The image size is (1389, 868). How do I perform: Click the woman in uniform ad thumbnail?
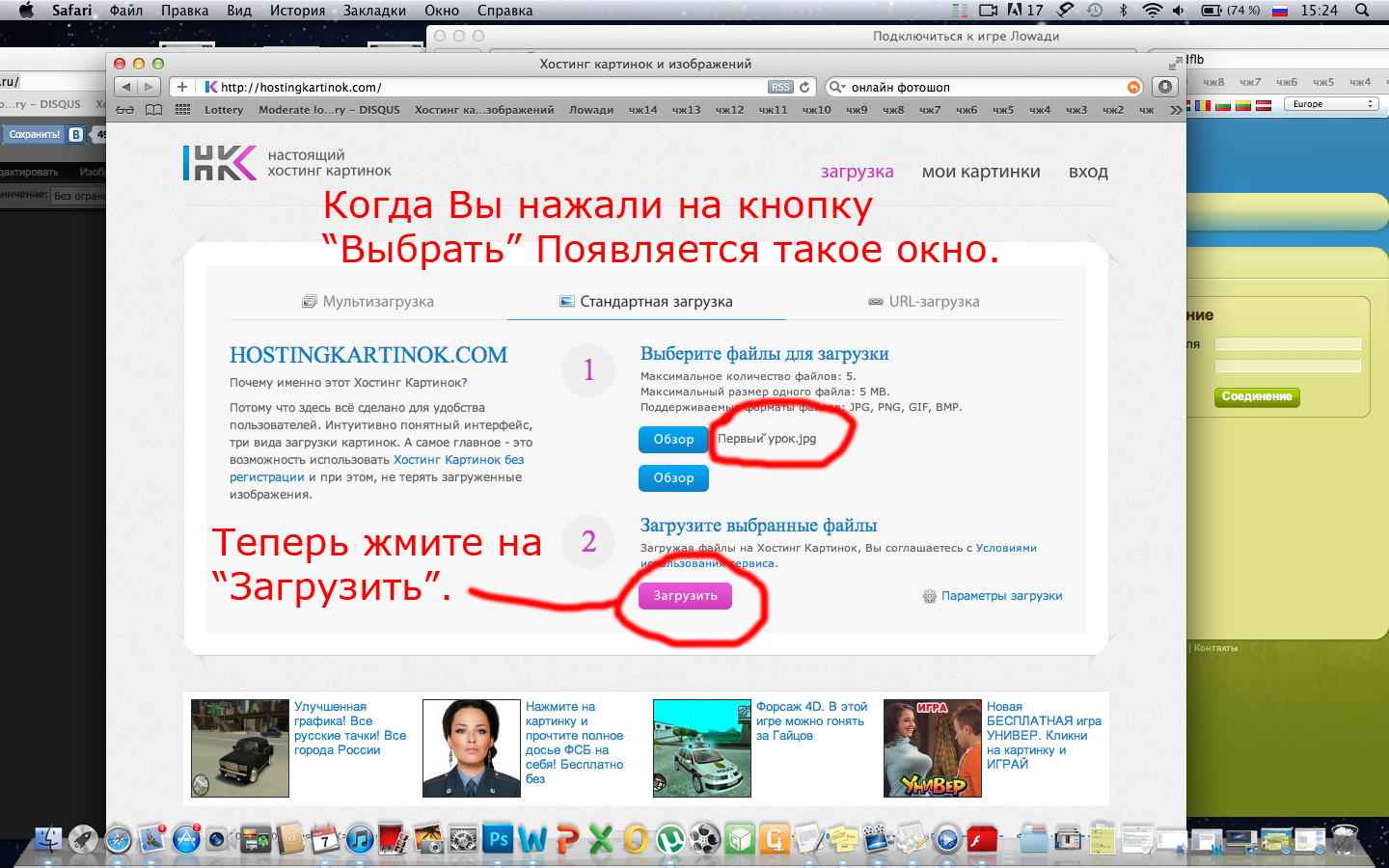472,748
